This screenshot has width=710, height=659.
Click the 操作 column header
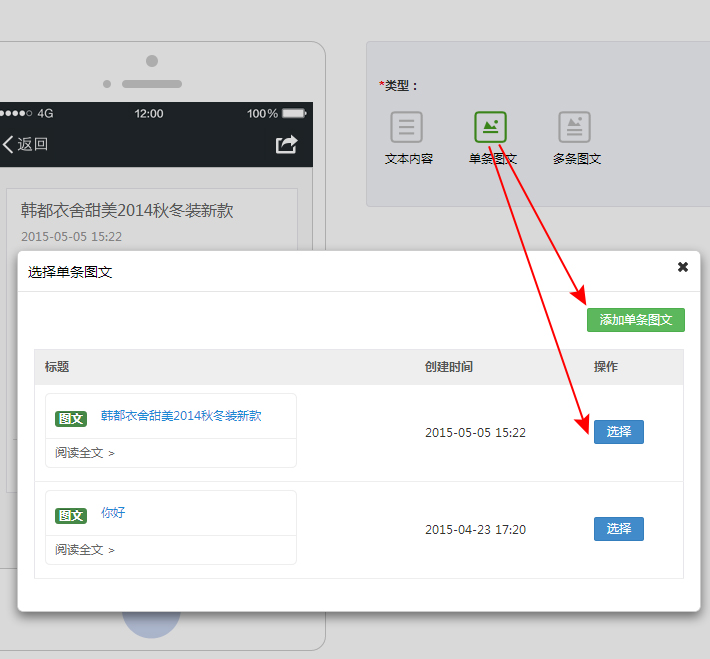606,367
